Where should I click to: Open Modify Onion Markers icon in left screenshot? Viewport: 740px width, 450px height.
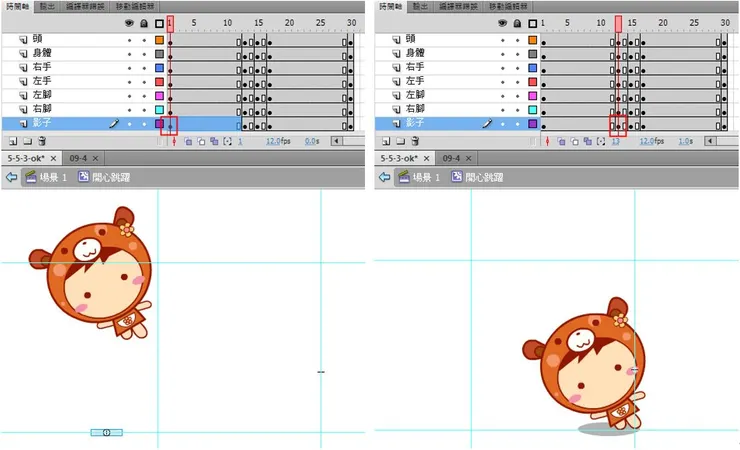pos(227,141)
